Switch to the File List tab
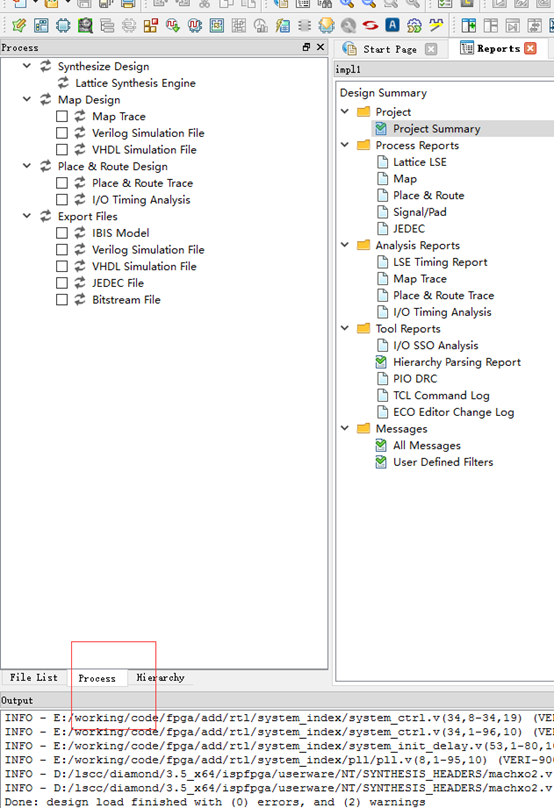This screenshot has height=808, width=554. [33, 678]
